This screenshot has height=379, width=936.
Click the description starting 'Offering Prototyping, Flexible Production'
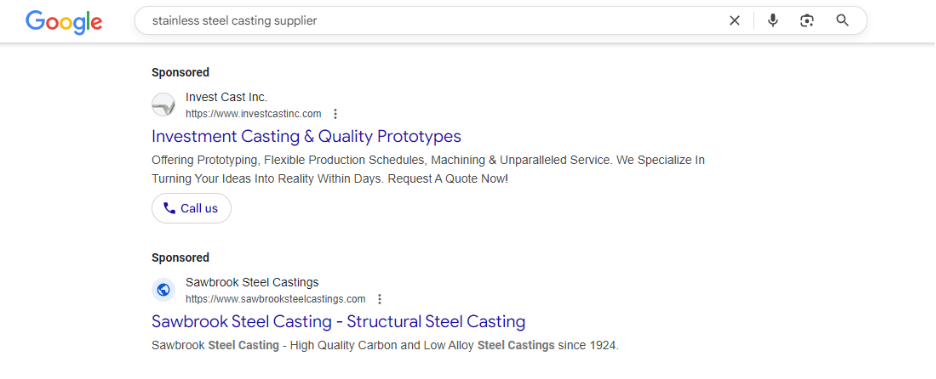point(428,170)
